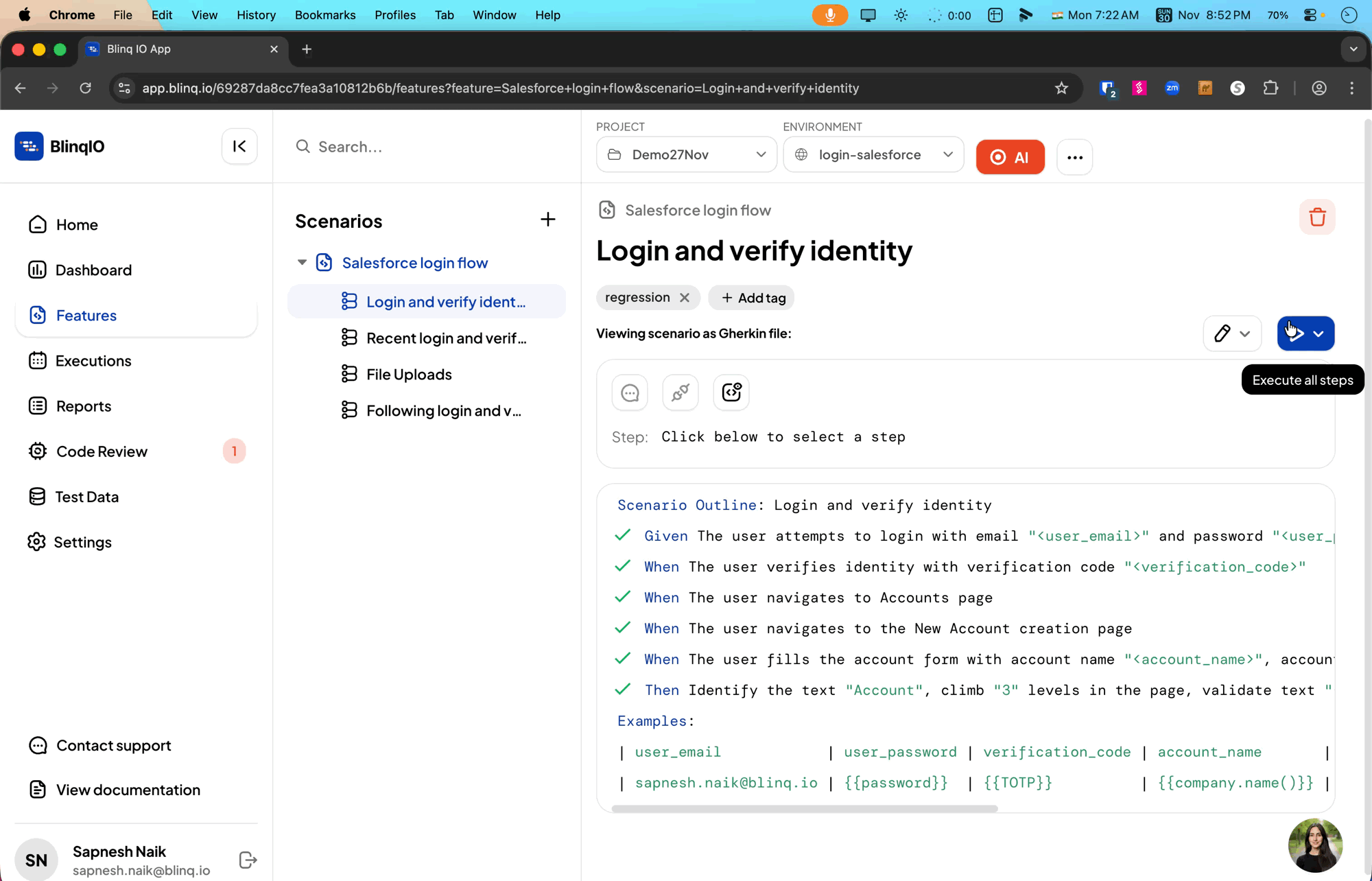Expand the pencil edit mode dropdown
The height and width of the screenshot is (881, 1372).
1244,334
